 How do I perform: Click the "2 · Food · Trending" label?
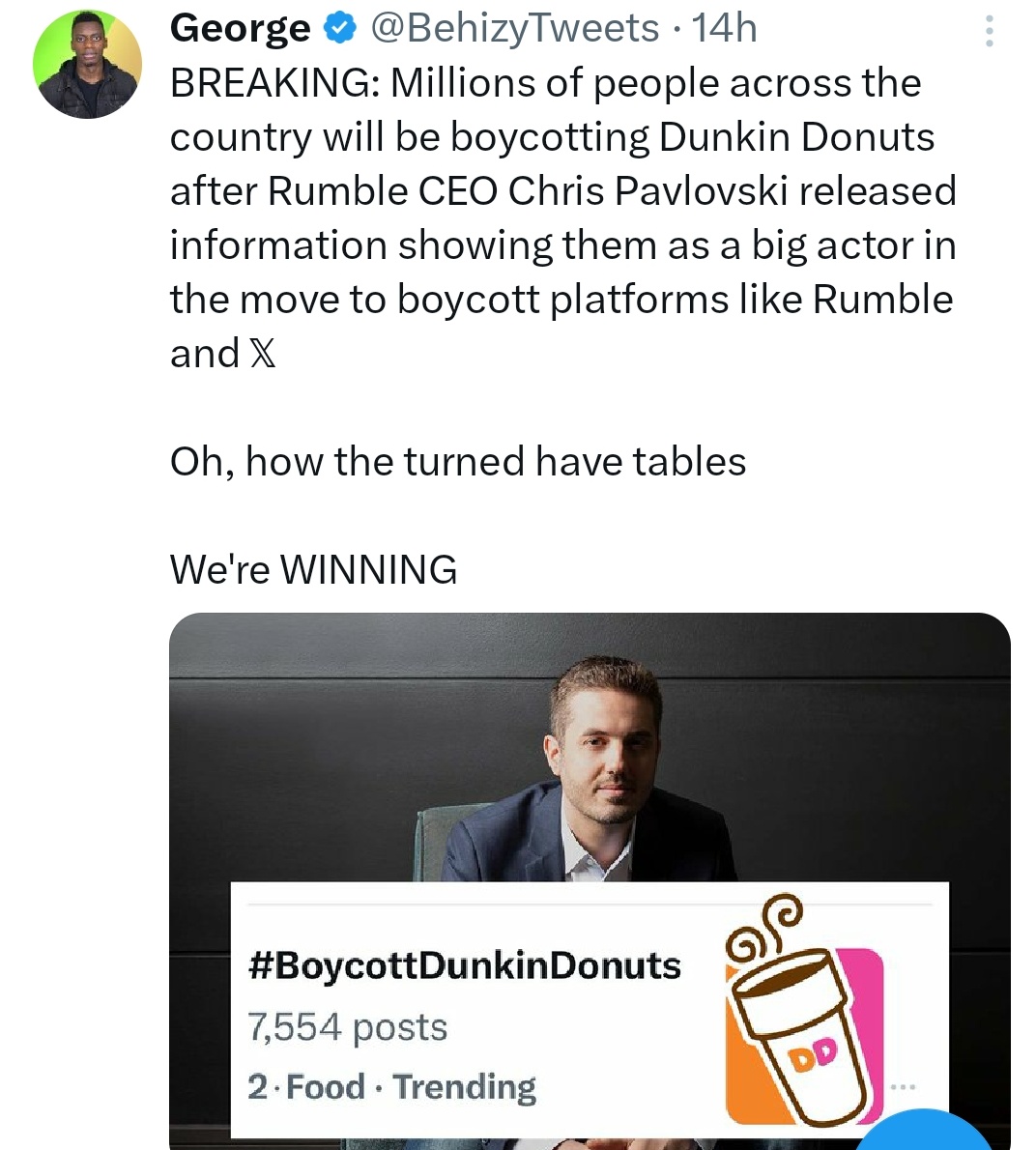pos(391,1087)
